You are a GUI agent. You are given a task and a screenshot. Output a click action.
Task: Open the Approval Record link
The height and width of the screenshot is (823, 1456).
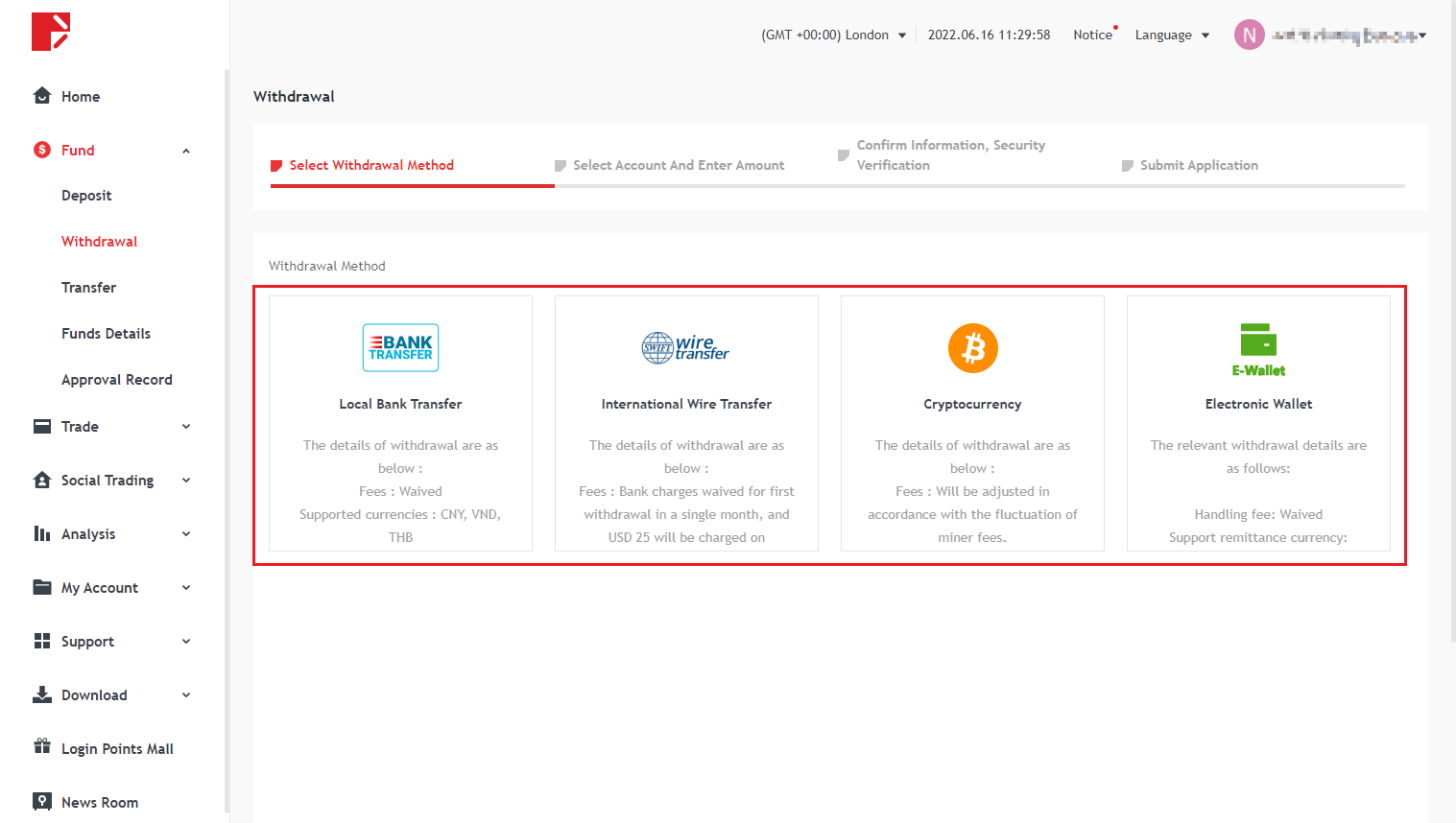click(116, 380)
